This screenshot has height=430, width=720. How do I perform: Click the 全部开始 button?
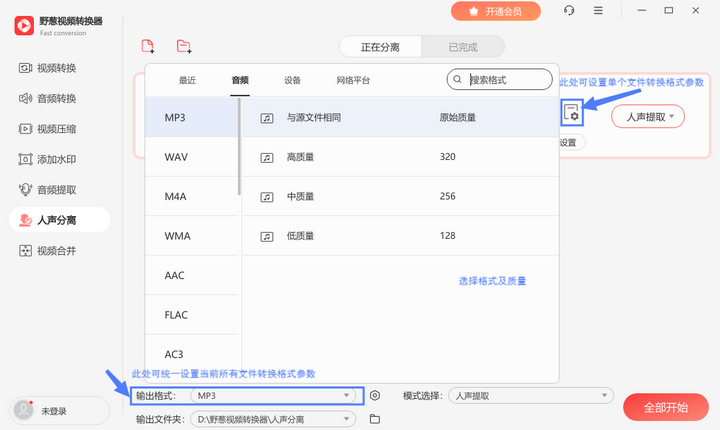click(666, 407)
